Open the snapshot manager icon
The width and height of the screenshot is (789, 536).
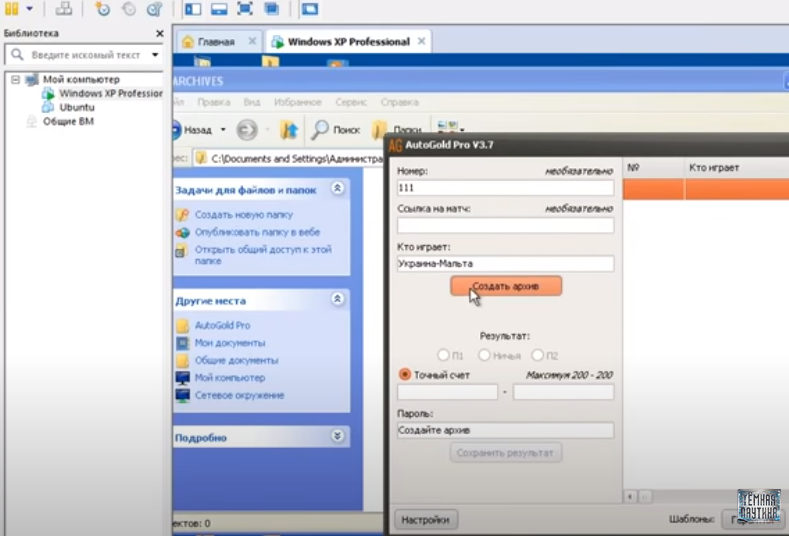coord(154,9)
